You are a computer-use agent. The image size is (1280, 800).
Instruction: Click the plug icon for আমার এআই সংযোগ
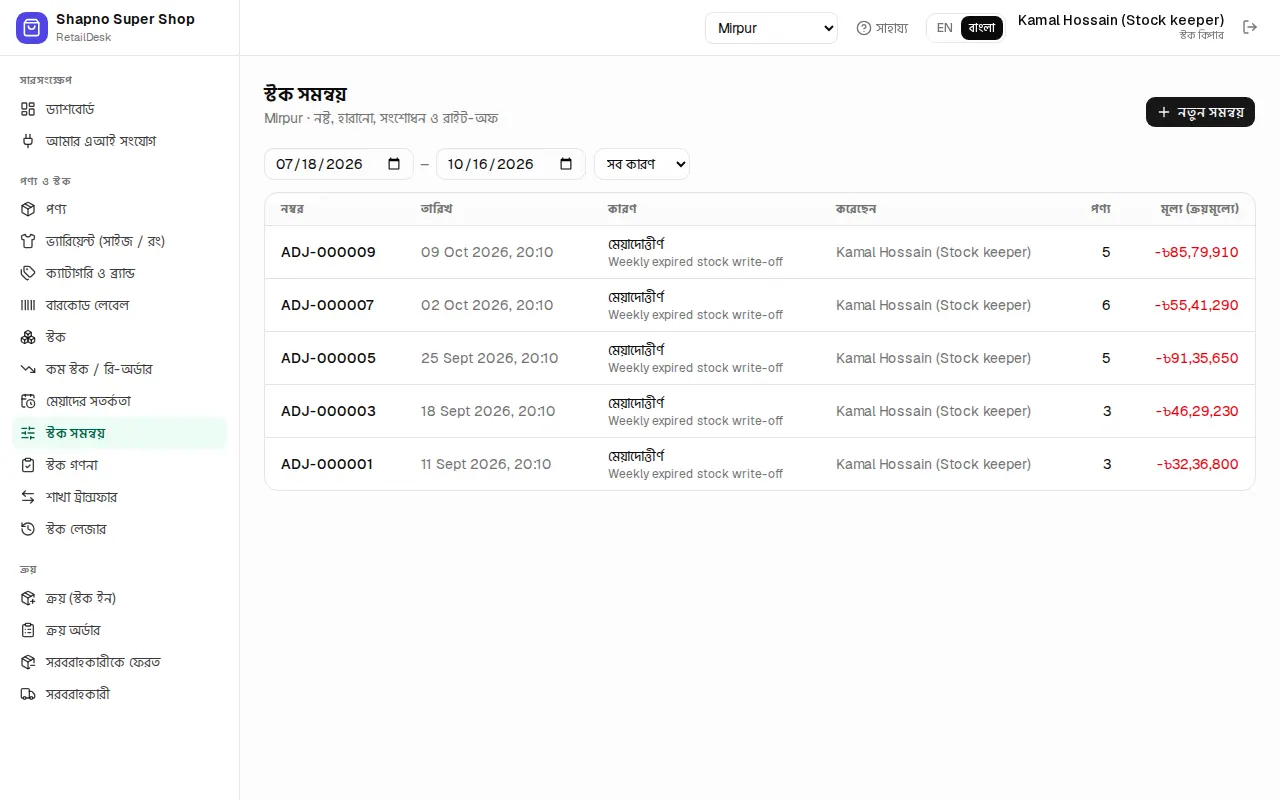pos(28,141)
